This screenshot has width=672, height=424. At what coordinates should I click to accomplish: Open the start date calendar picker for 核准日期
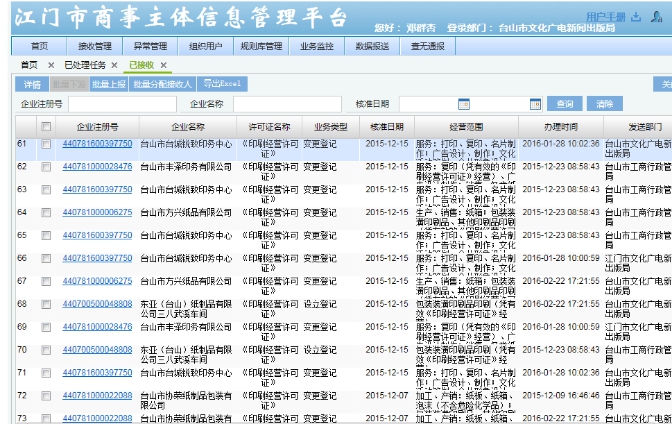tap(464, 104)
